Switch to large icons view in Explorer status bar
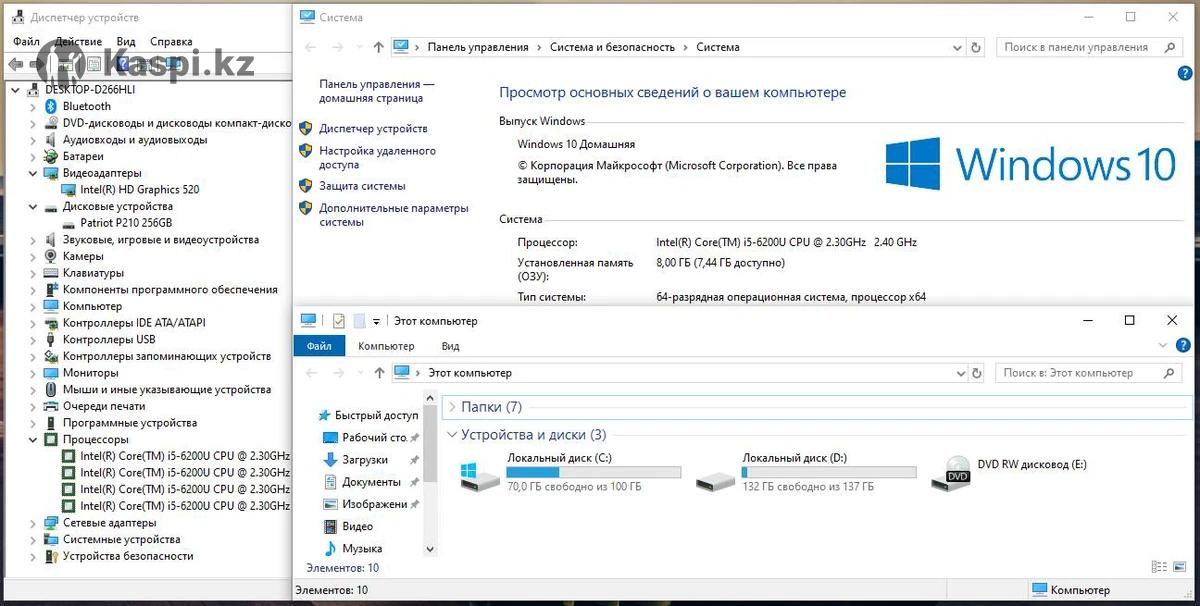 [x=1180, y=568]
